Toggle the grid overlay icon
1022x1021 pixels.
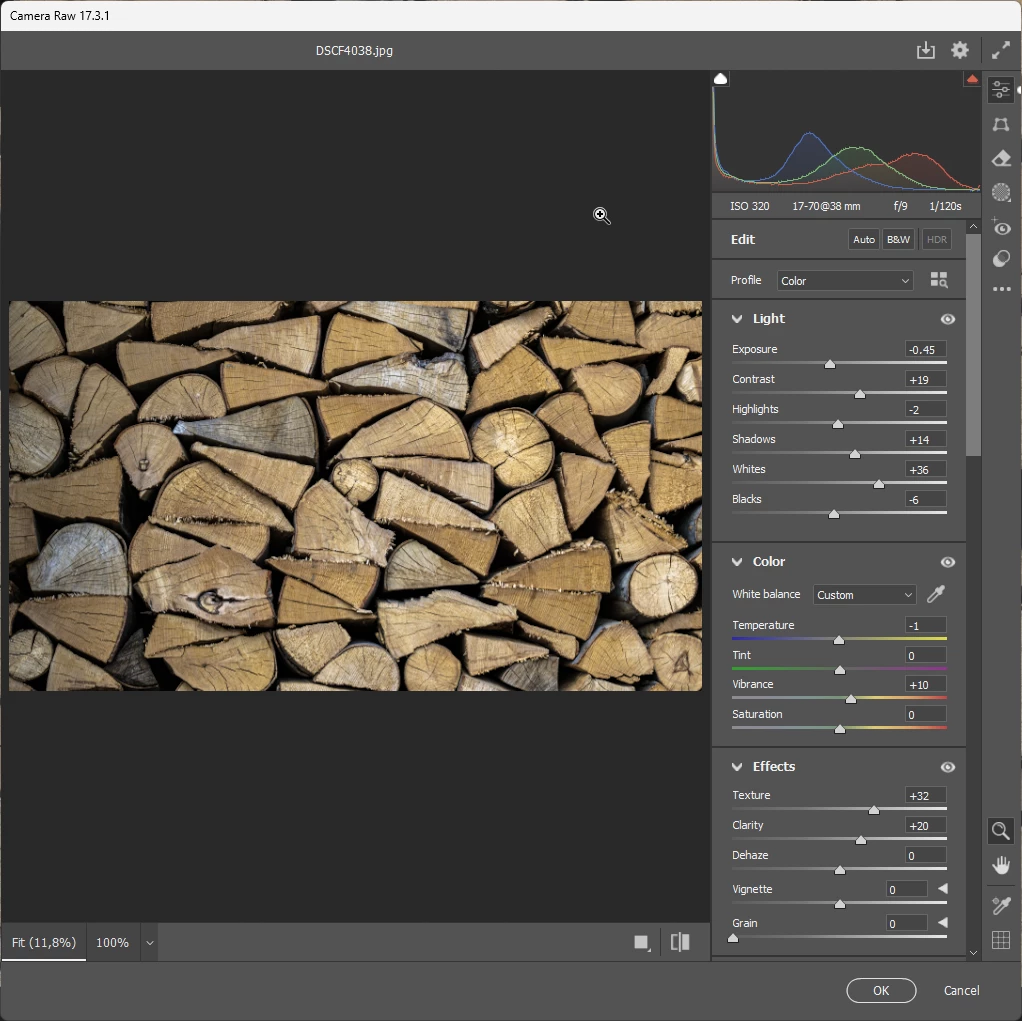(1000, 940)
